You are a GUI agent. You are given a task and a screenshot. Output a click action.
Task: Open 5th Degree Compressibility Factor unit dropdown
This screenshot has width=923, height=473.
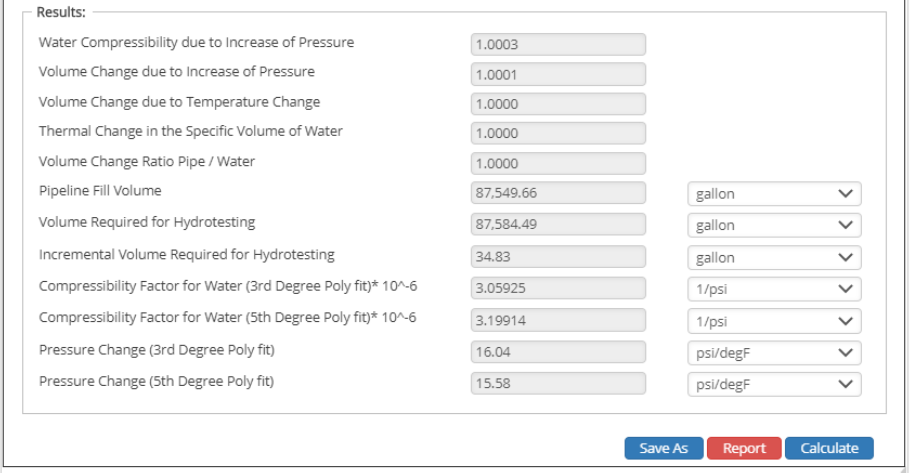[774, 321]
